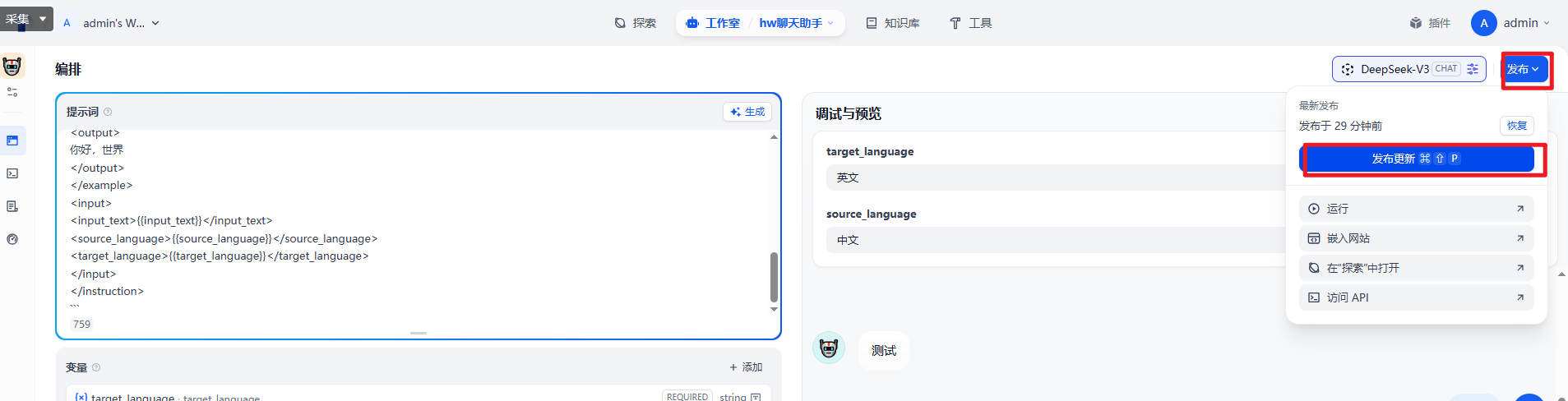Click the 测试 chat message bubble
Image resolution: width=1568 pixels, height=401 pixels.
(x=884, y=351)
